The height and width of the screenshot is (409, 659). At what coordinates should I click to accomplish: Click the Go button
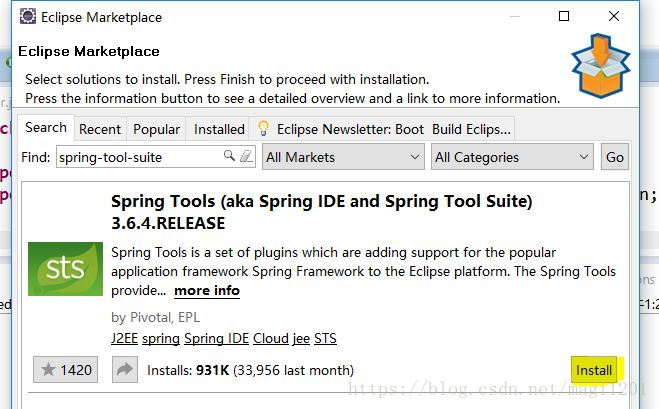coord(615,157)
